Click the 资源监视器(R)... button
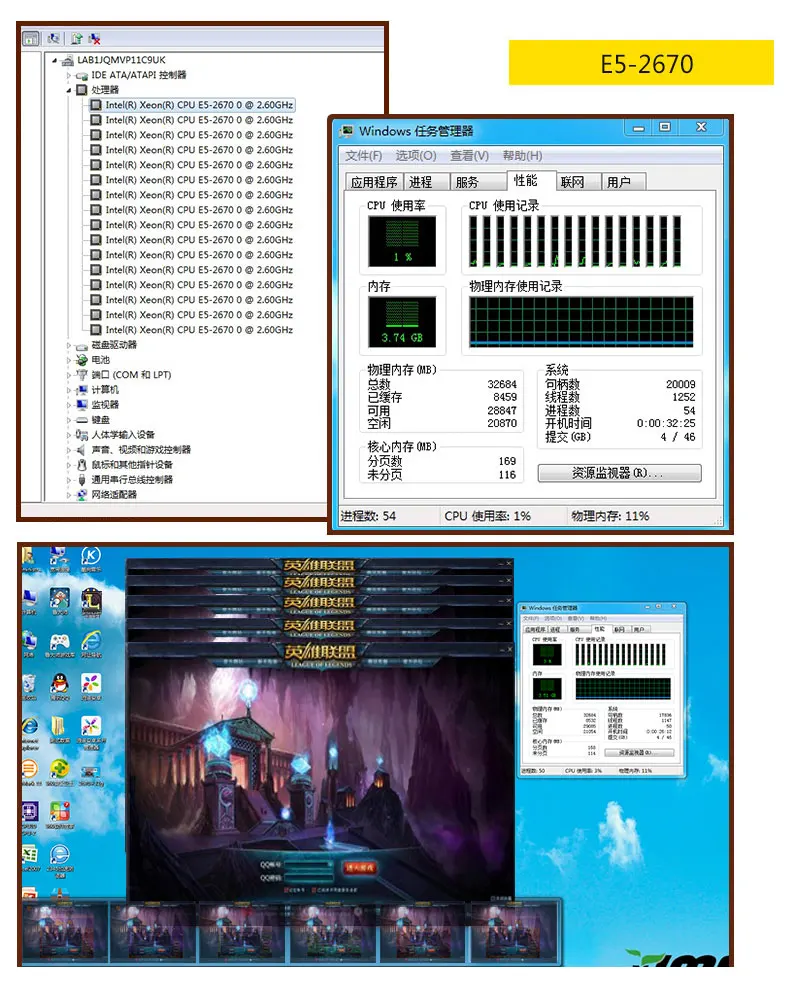Screen dimensions: 790x1000 point(619,473)
